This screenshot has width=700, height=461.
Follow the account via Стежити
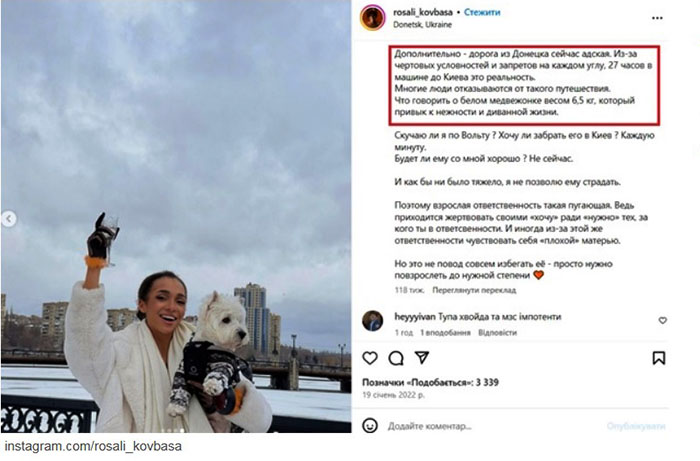click(x=482, y=12)
